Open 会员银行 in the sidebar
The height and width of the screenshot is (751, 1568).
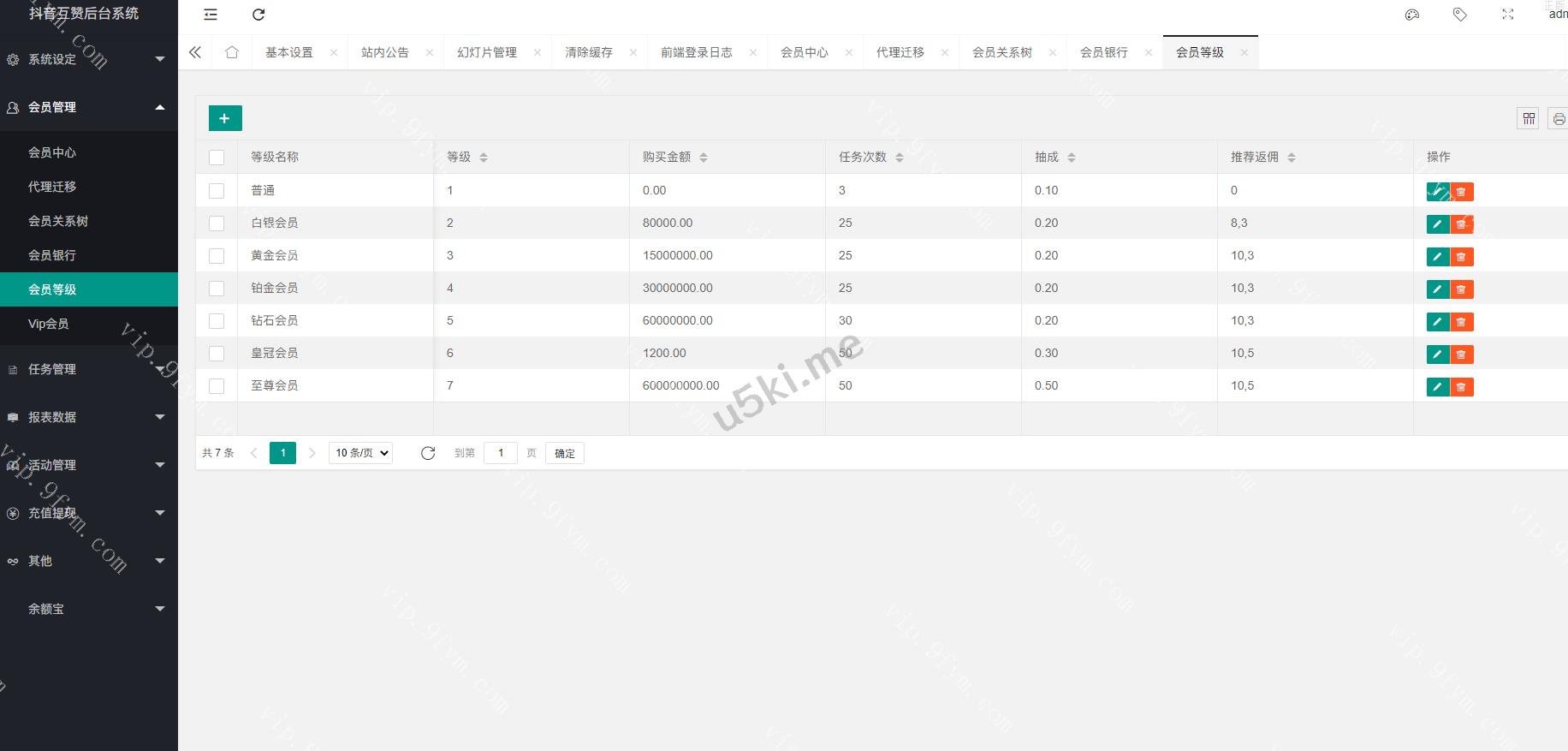click(52, 255)
